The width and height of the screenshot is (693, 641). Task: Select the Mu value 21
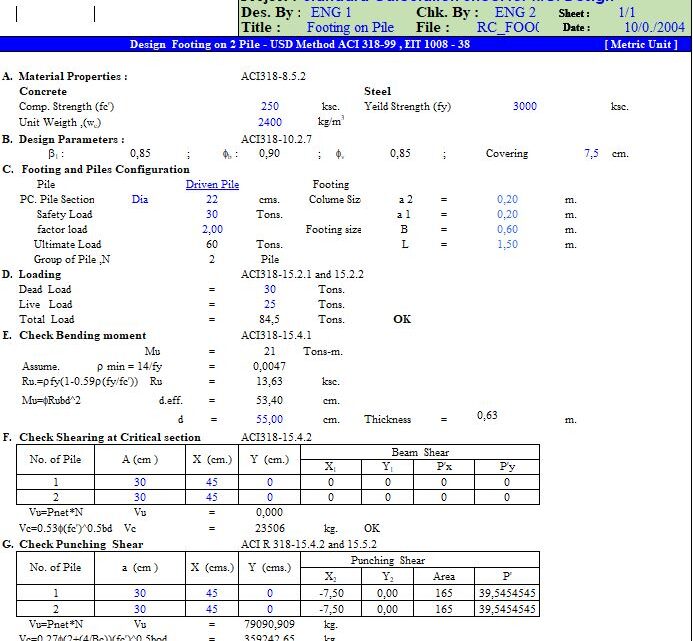click(x=270, y=351)
